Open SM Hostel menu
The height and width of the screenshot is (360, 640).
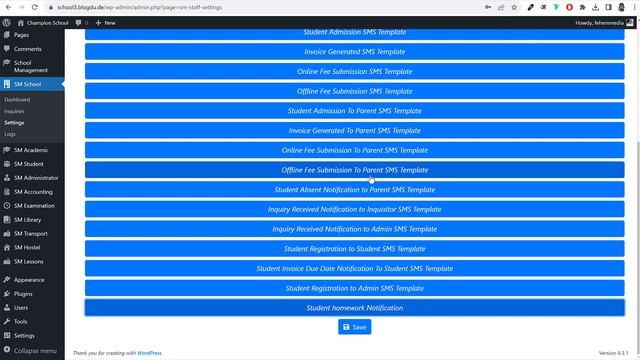pyautogui.click(x=32, y=247)
